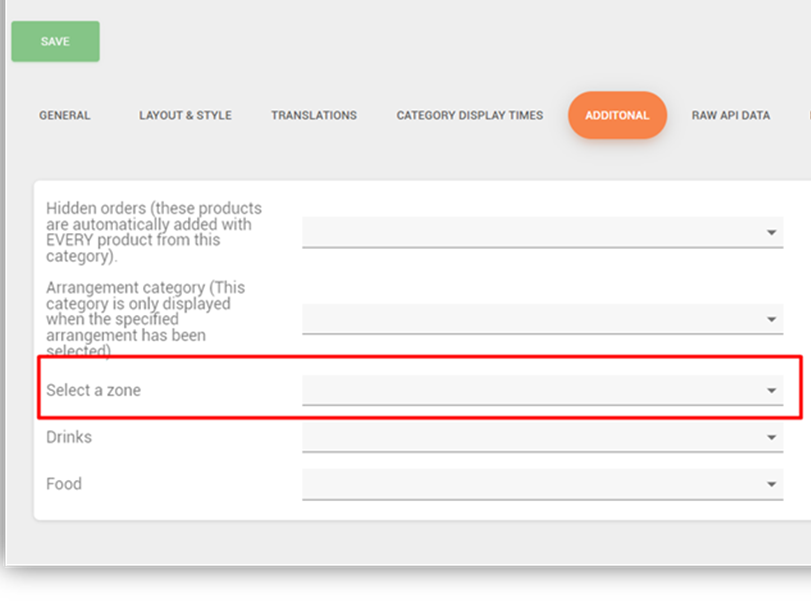811x607 pixels.
Task: Click the 'Drinks' label text
Action: [69, 437]
